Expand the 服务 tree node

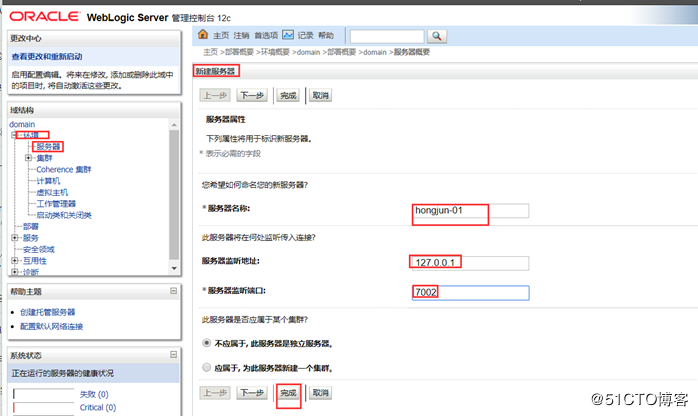click(14, 238)
